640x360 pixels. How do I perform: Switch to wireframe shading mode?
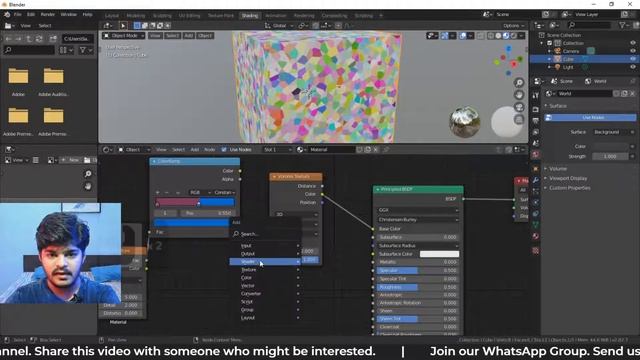click(491, 36)
